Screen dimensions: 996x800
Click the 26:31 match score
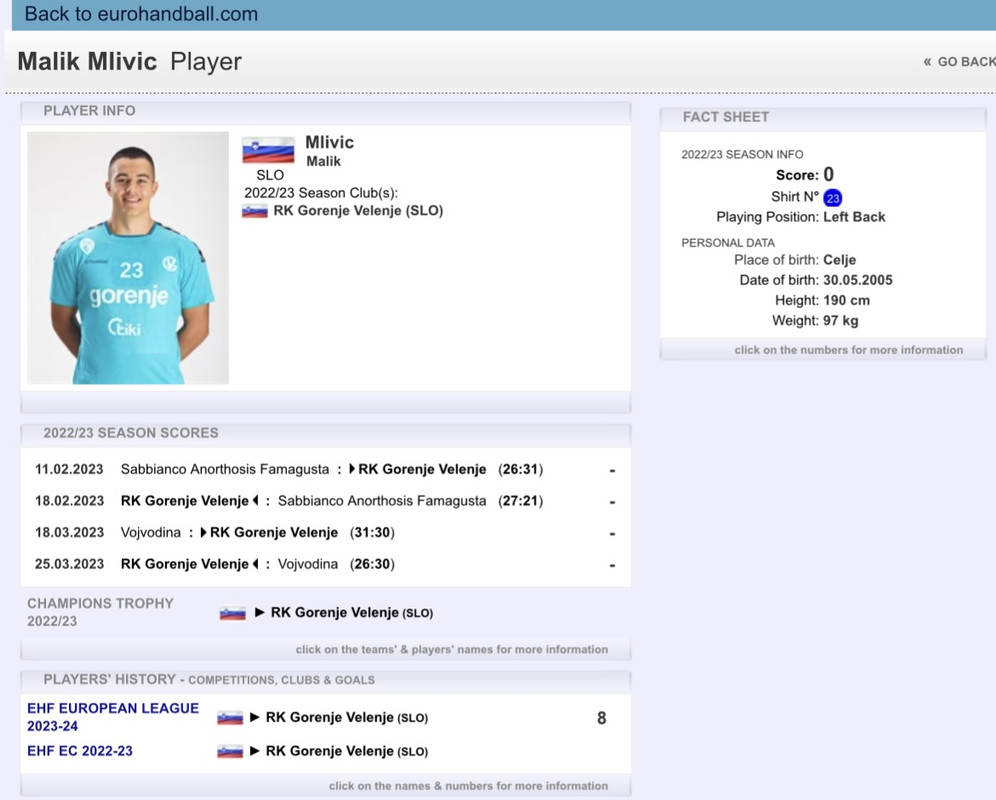520,470
